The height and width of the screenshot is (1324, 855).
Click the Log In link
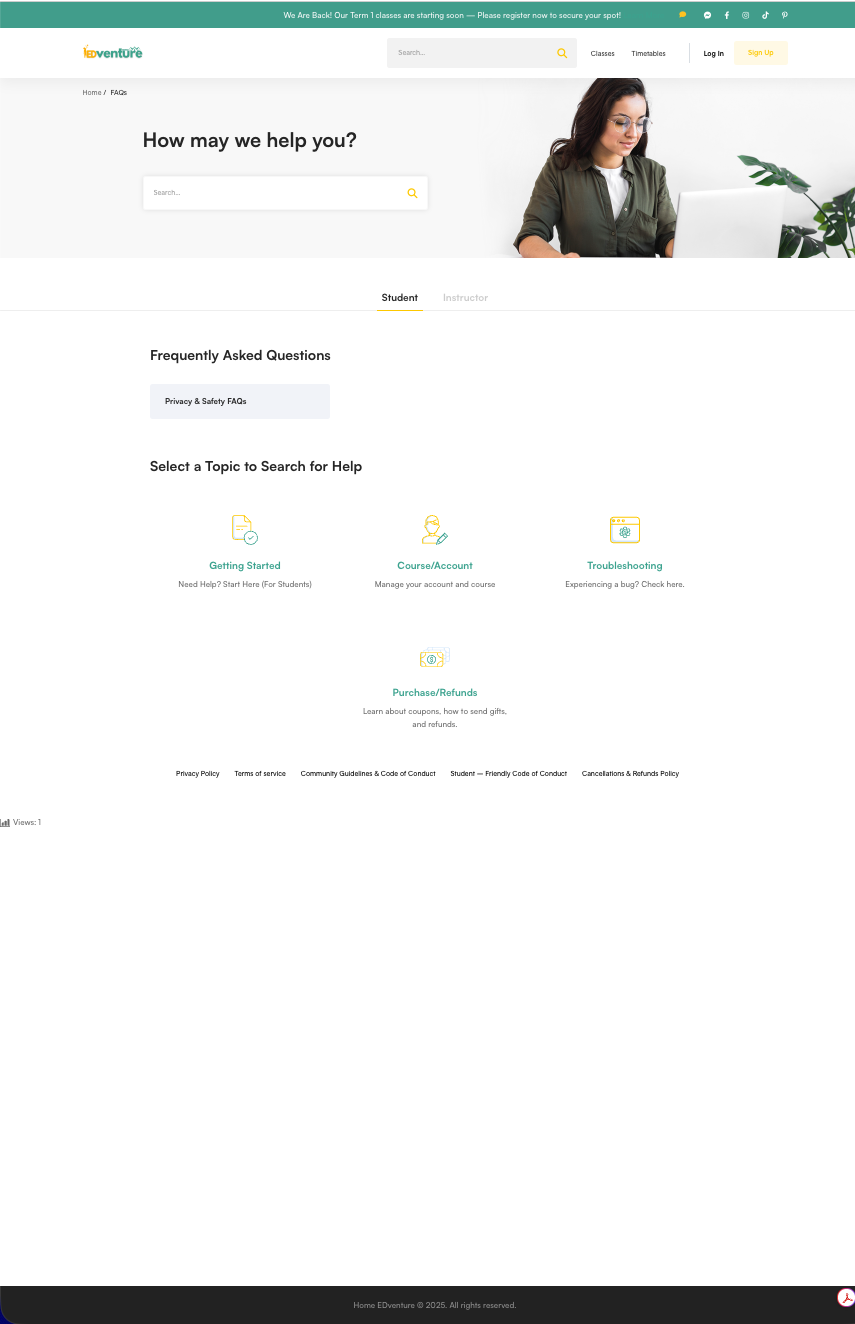click(x=713, y=53)
